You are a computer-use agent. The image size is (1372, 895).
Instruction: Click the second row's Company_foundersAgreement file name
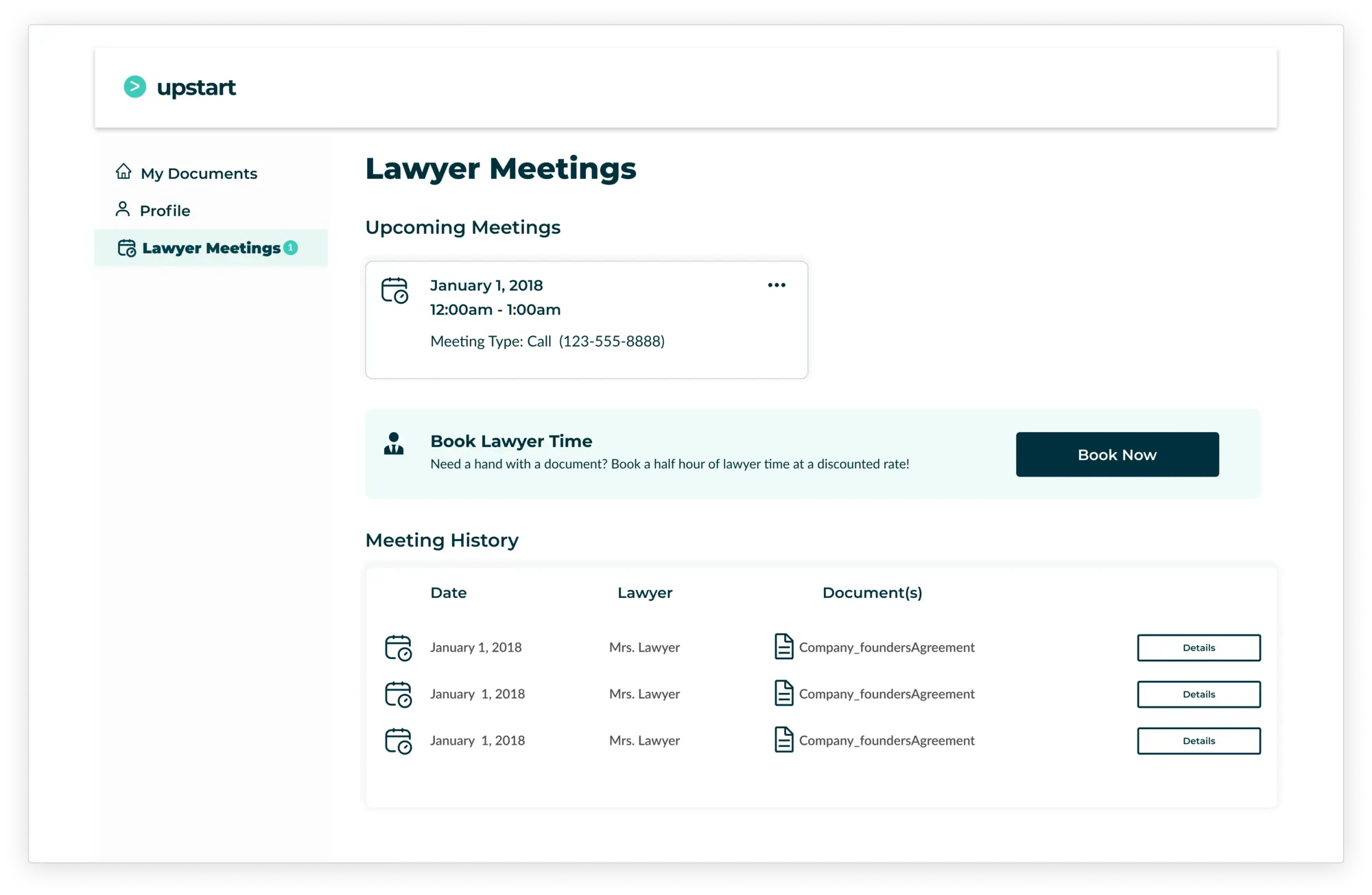(887, 694)
